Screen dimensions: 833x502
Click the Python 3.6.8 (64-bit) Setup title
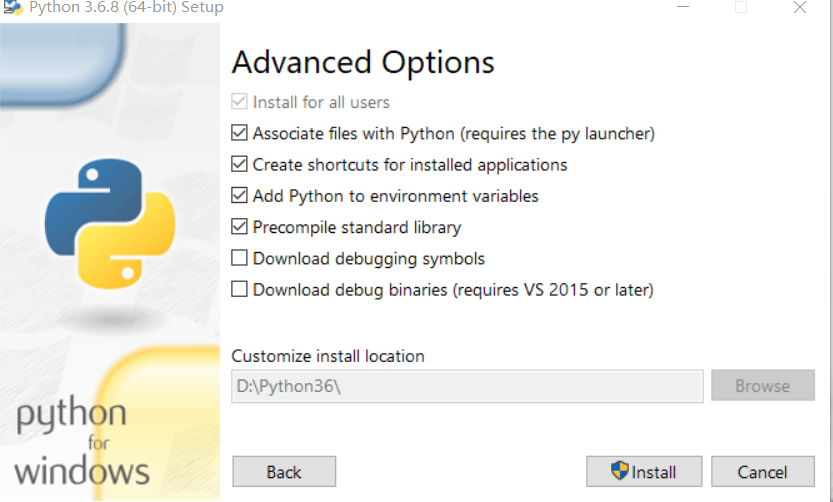click(x=126, y=7)
